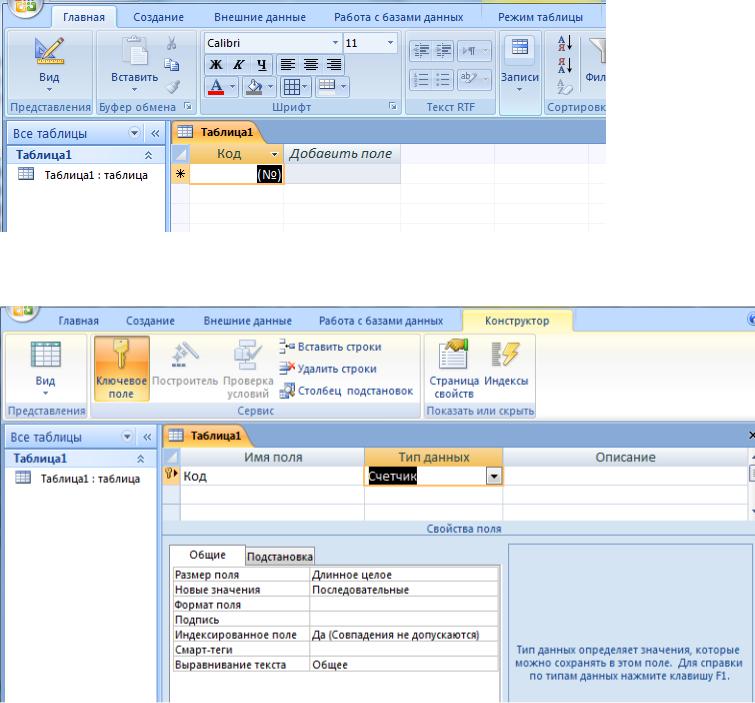Click numbered list icon
The width and height of the screenshot is (755, 703).
421,79
